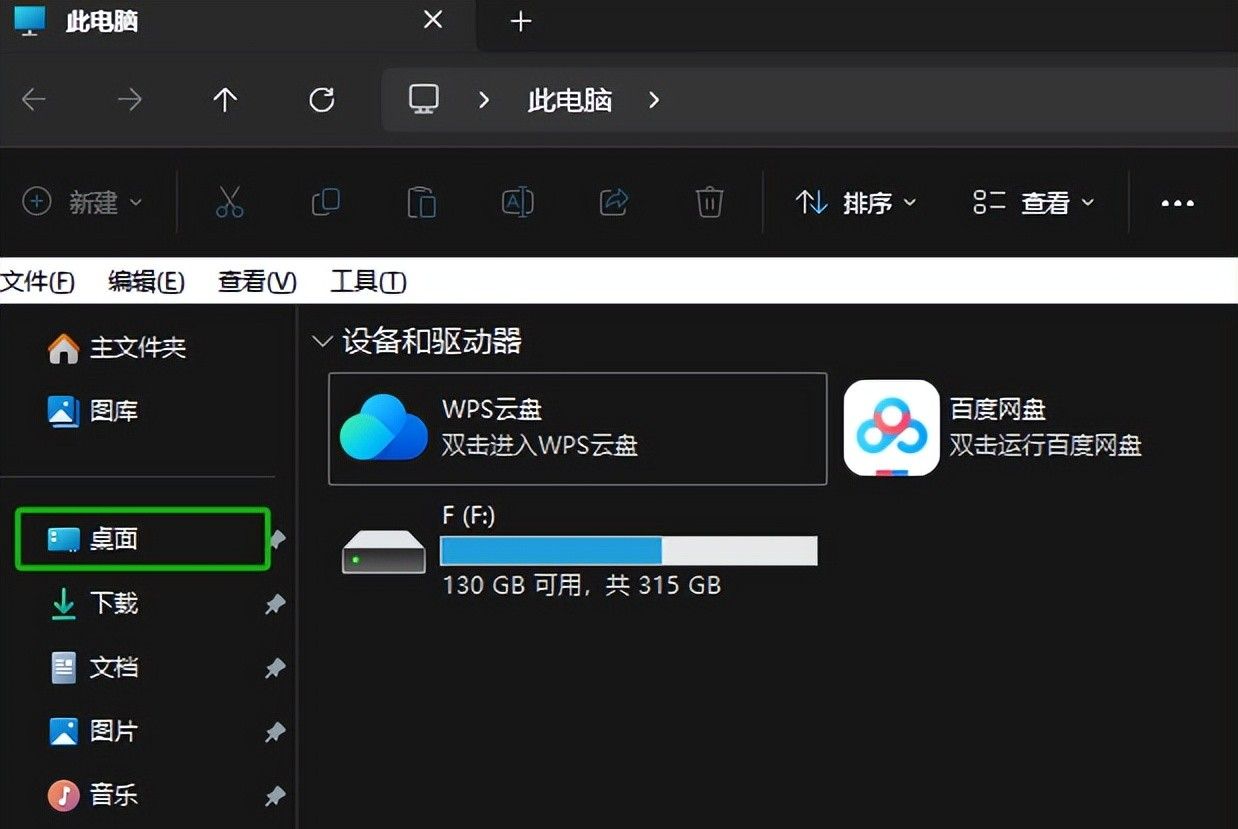Click the Delete trash icon
Image resolution: width=1238 pixels, height=829 pixels.
(x=709, y=202)
